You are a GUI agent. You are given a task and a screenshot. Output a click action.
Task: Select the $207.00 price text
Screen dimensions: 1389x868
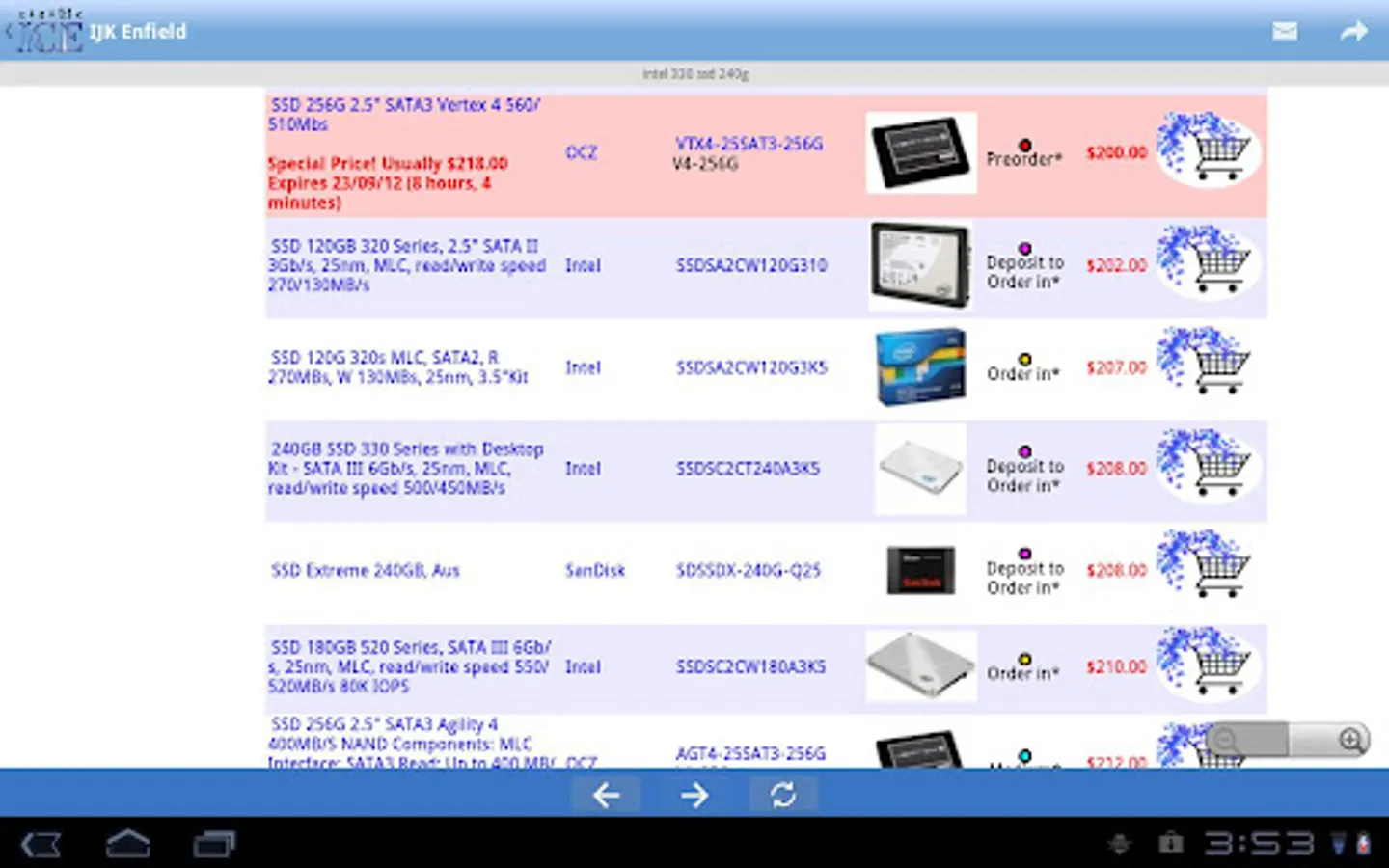(1116, 367)
